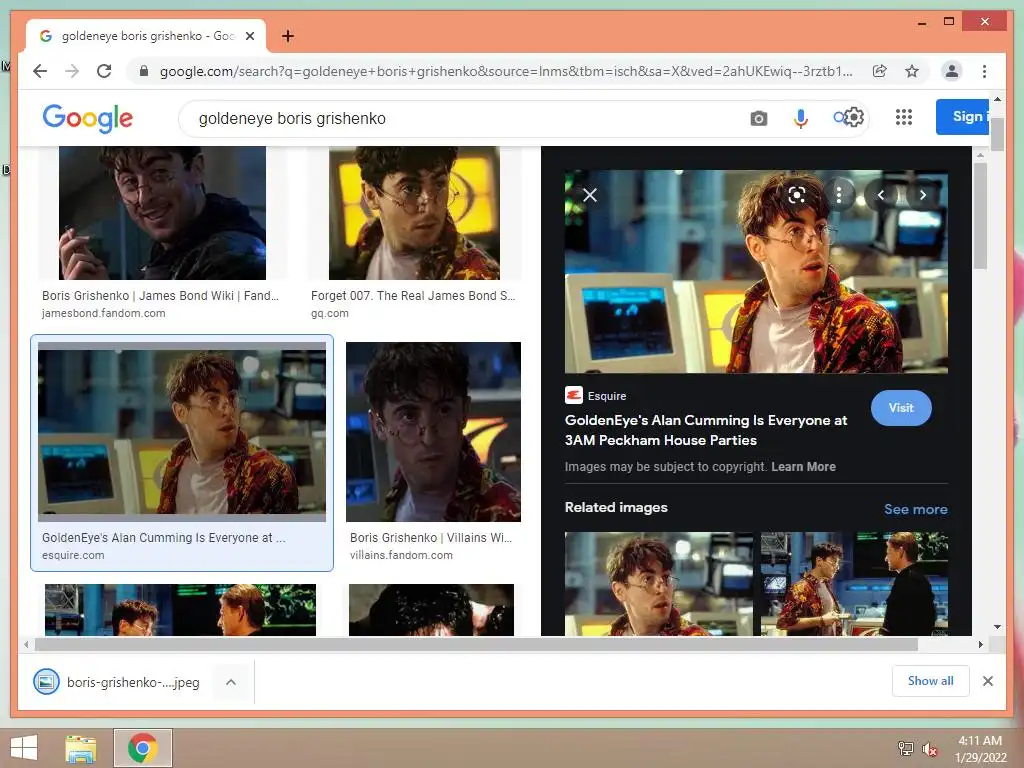Open second related image with two men

tap(854, 584)
